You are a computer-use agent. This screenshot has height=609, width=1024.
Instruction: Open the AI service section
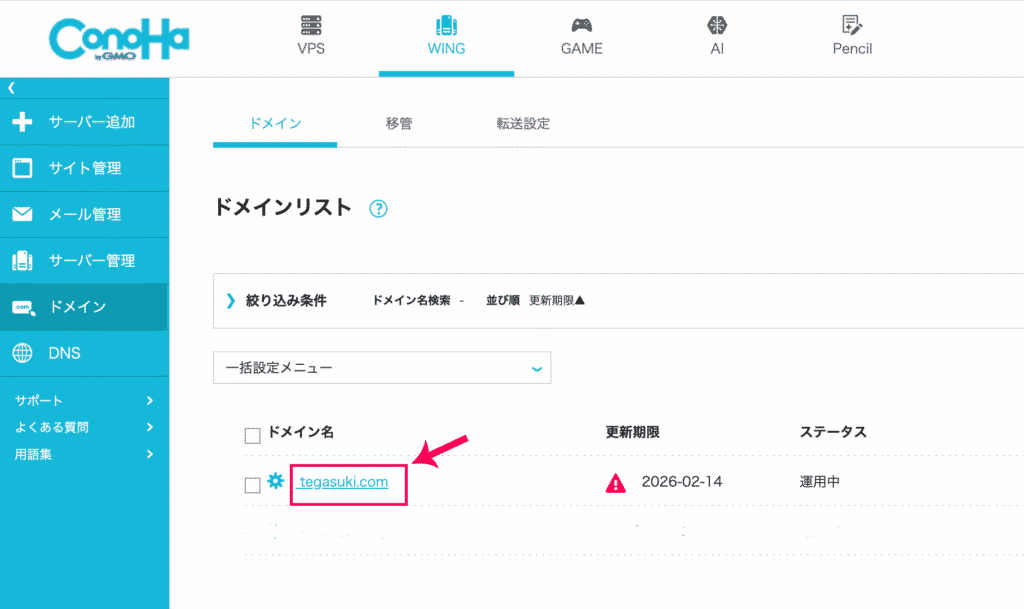[x=716, y=36]
